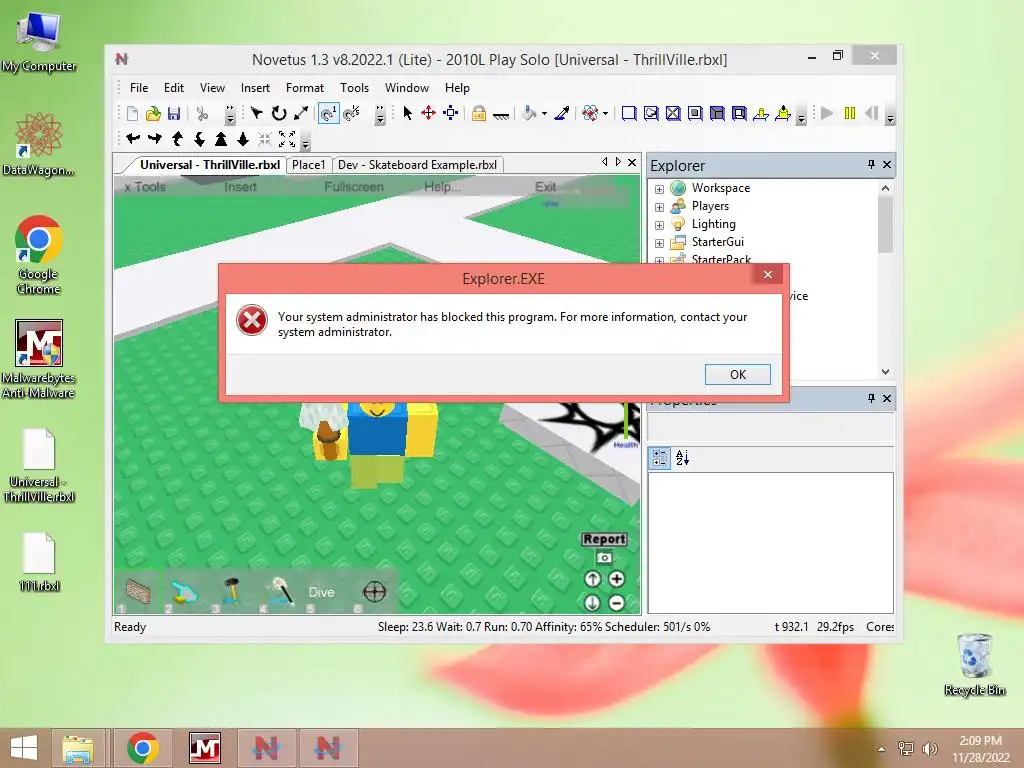
Task: Toggle Alphabetical A-Z sort in Properties
Action: [x=682, y=458]
